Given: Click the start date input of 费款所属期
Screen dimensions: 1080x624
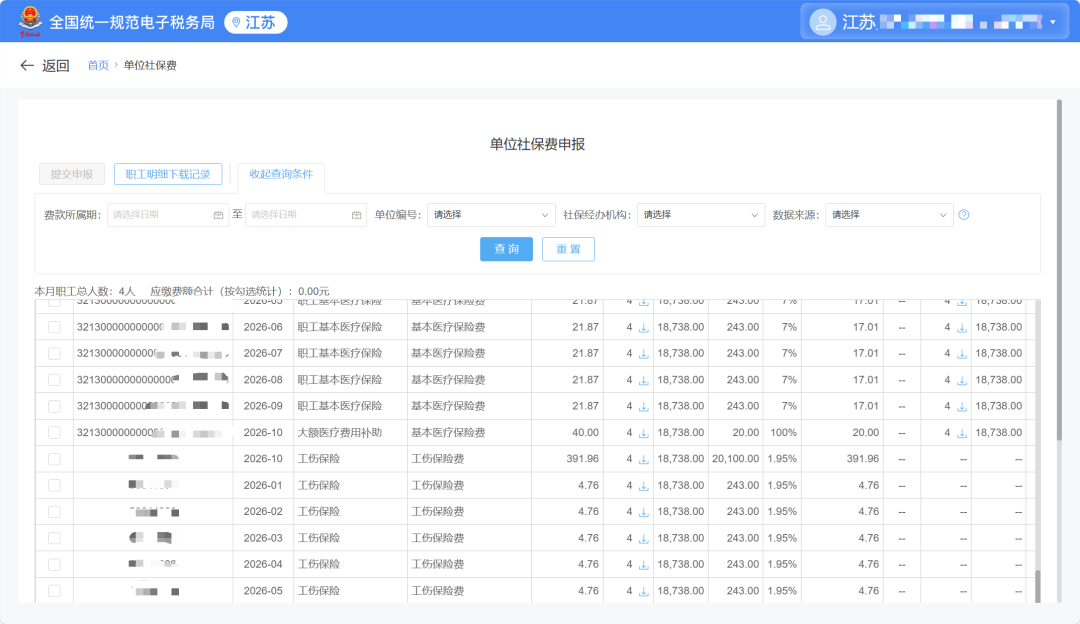Looking at the screenshot, I should tap(168, 215).
